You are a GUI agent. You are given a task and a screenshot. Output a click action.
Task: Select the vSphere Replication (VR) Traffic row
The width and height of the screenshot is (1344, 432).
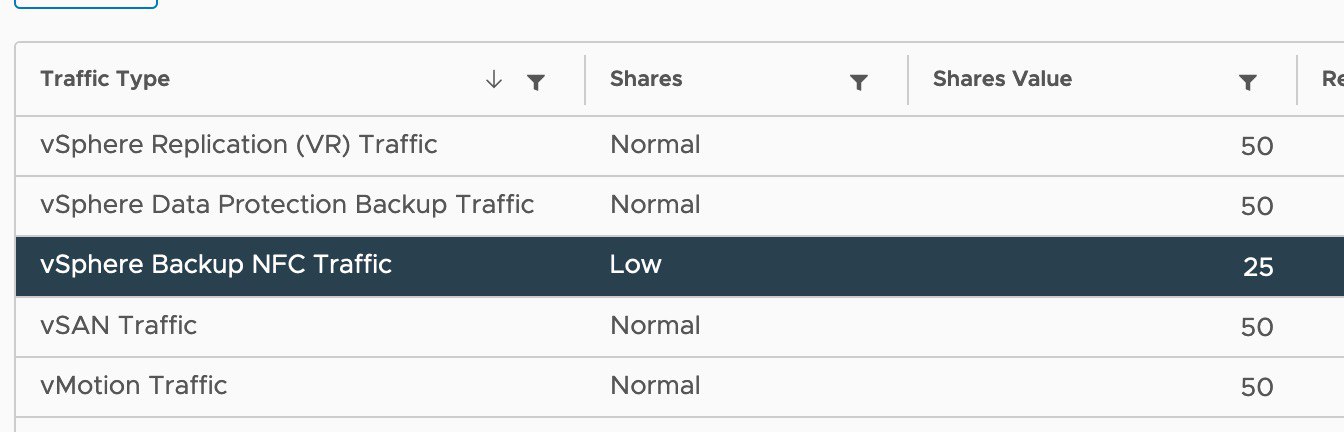(x=680, y=145)
